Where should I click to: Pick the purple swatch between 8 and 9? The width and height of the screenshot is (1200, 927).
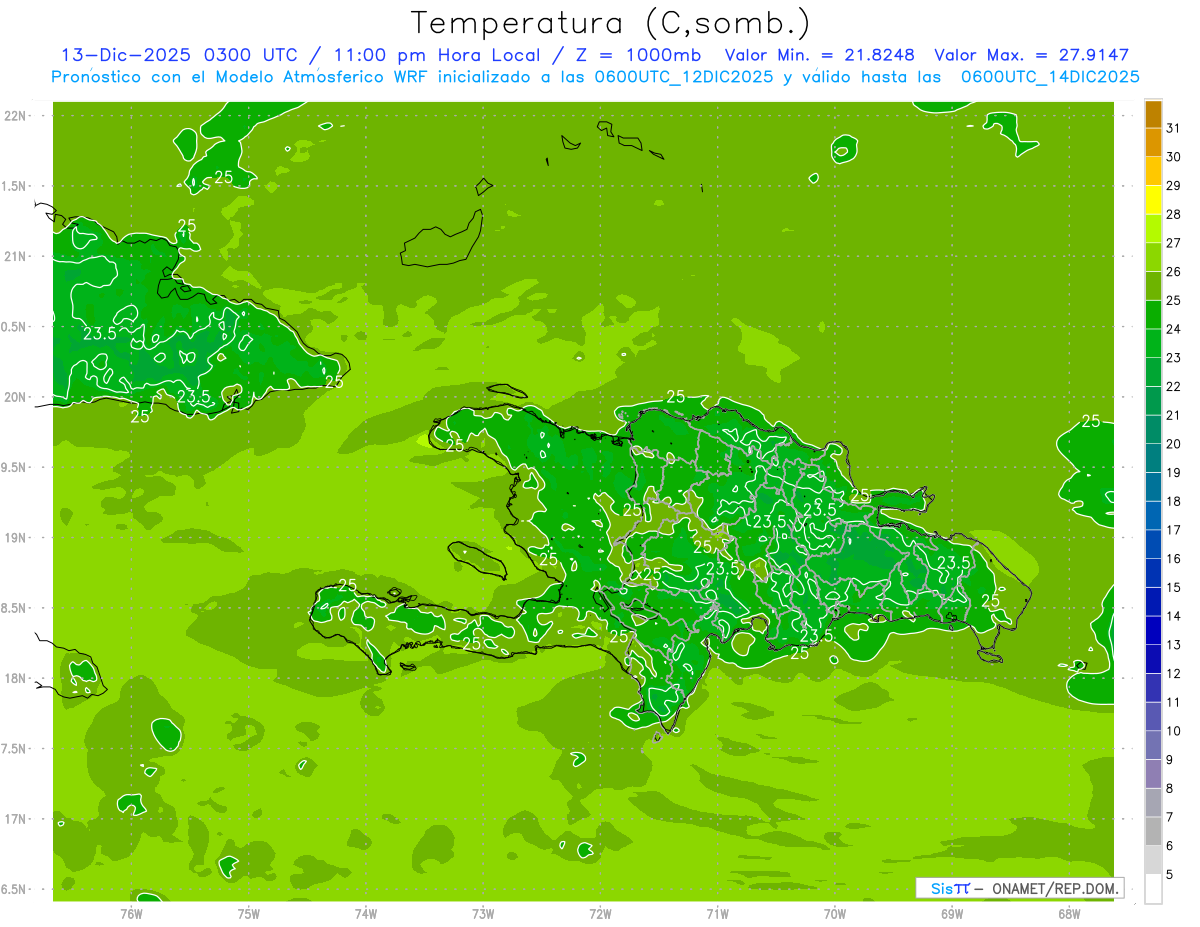coord(1153,774)
